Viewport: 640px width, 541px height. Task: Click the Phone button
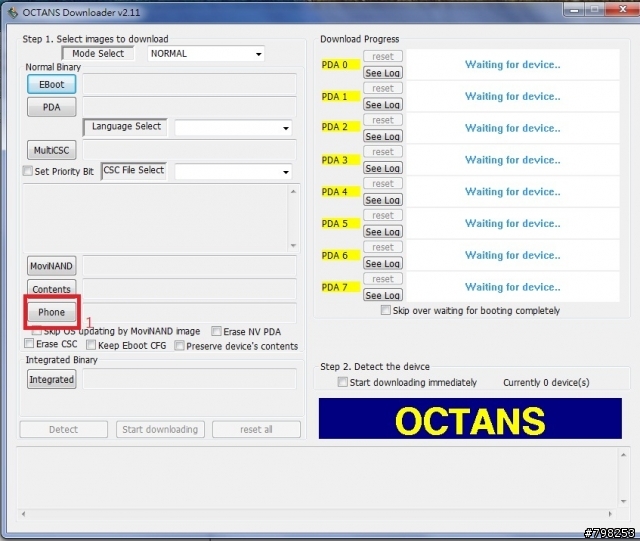coord(51,312)
